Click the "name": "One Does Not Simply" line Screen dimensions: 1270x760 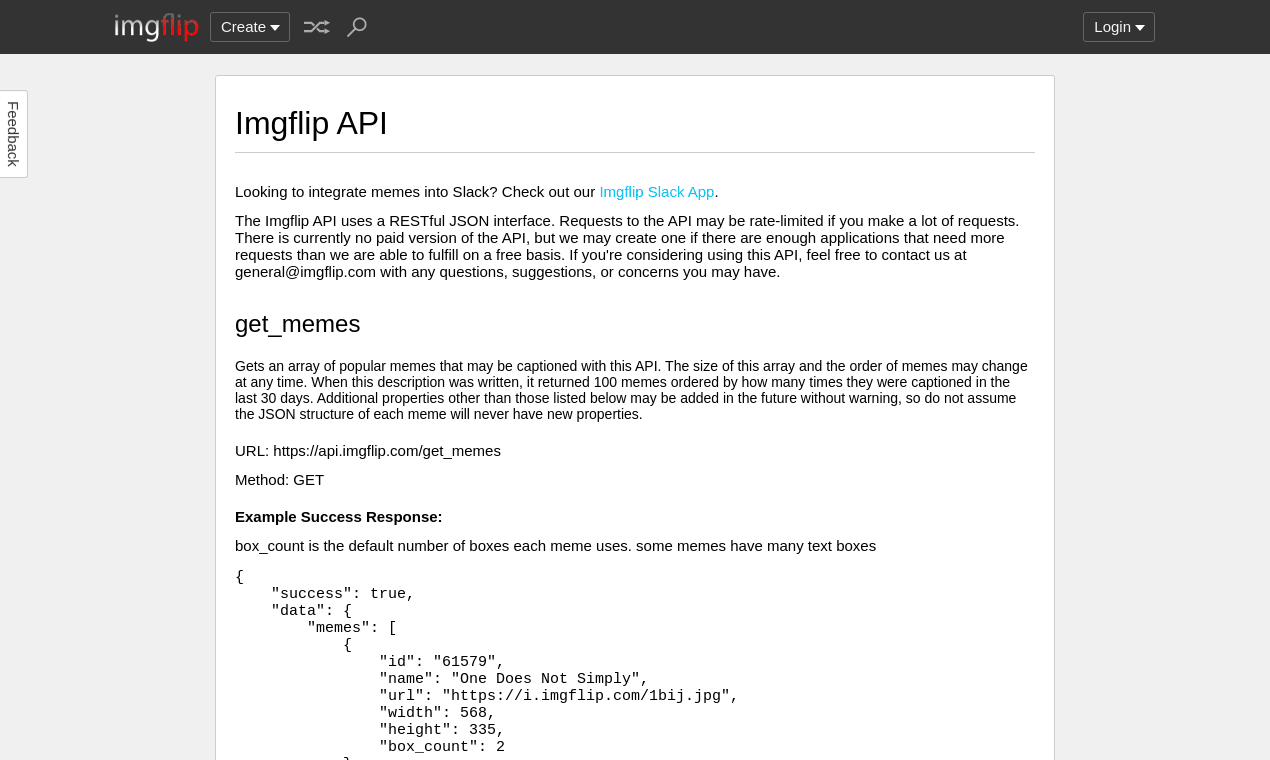point(514,679)
